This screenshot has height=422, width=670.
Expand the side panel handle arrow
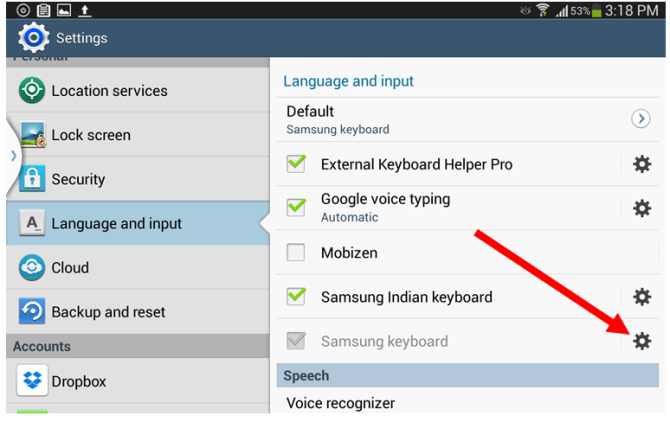pos(14,156)
